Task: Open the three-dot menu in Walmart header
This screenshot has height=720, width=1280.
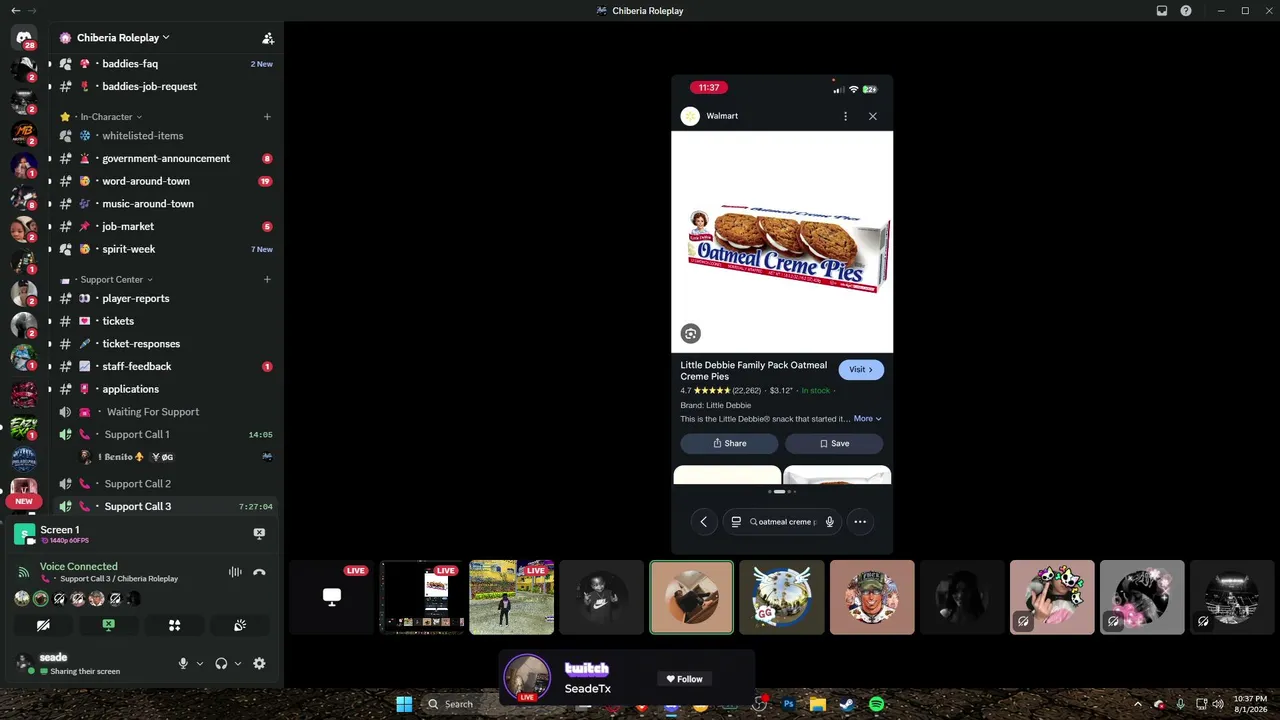Action: (x=845, y=116)
